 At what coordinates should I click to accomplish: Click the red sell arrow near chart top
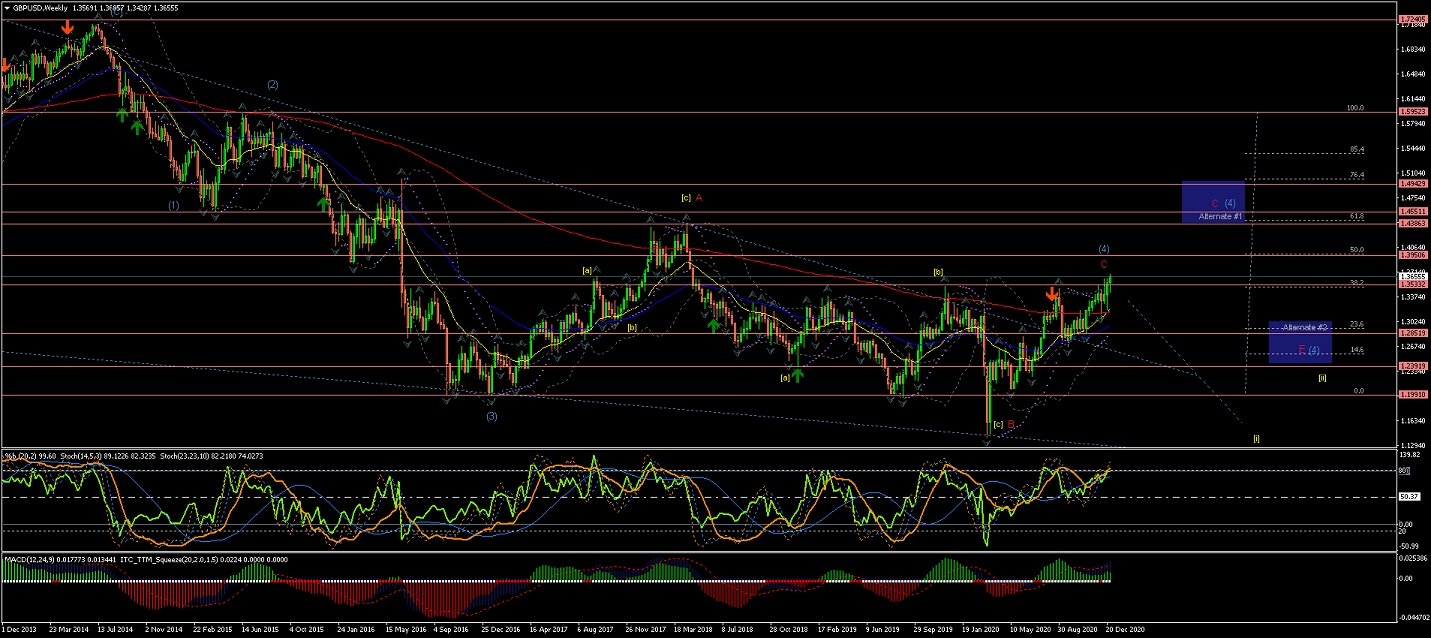tap(66, 27)
